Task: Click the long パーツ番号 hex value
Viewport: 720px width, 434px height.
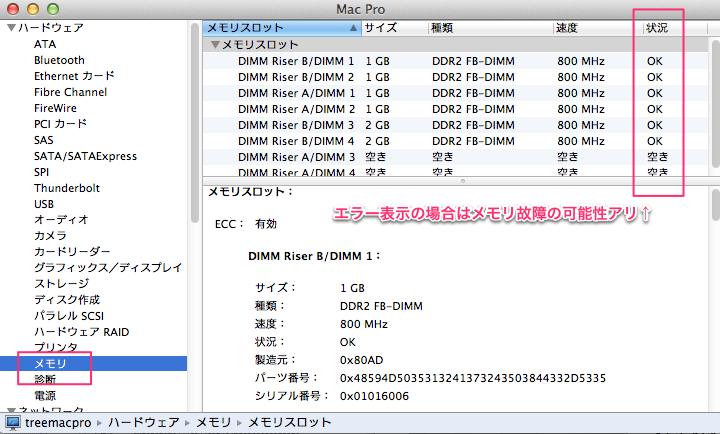Action: click(473, 378)
